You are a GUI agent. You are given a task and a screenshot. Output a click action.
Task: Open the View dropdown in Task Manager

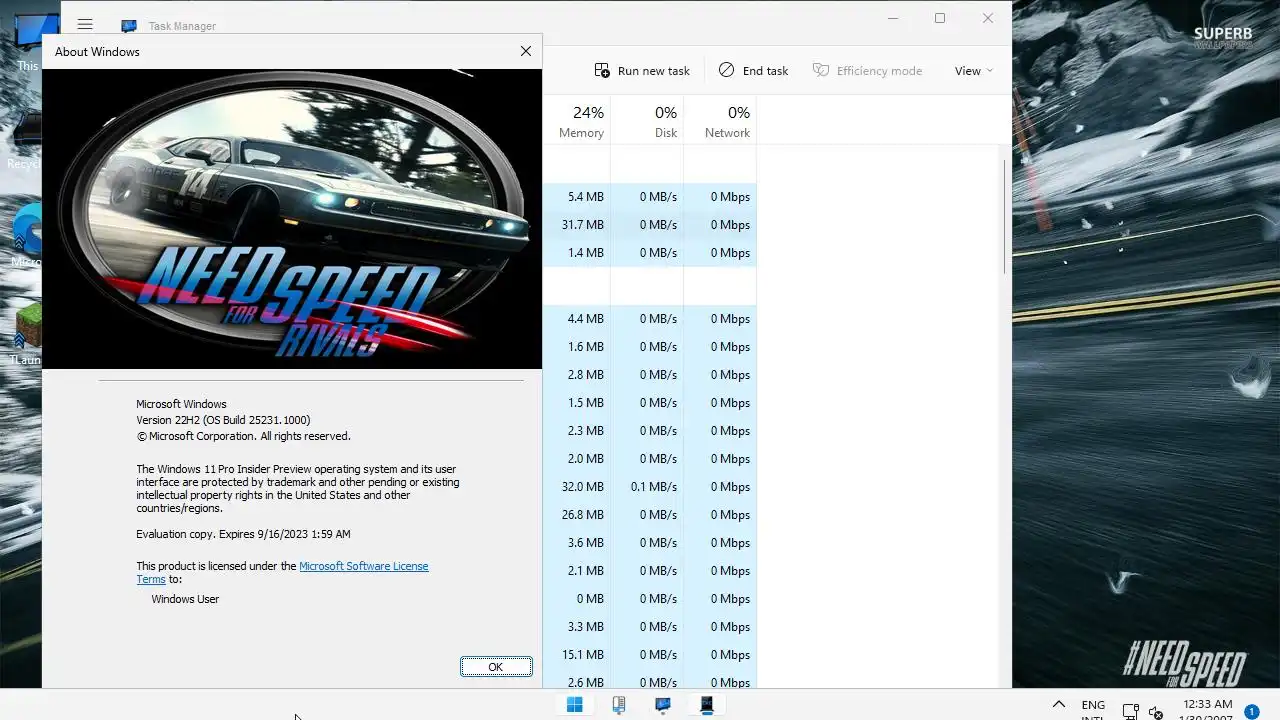[x=974, y=71]
